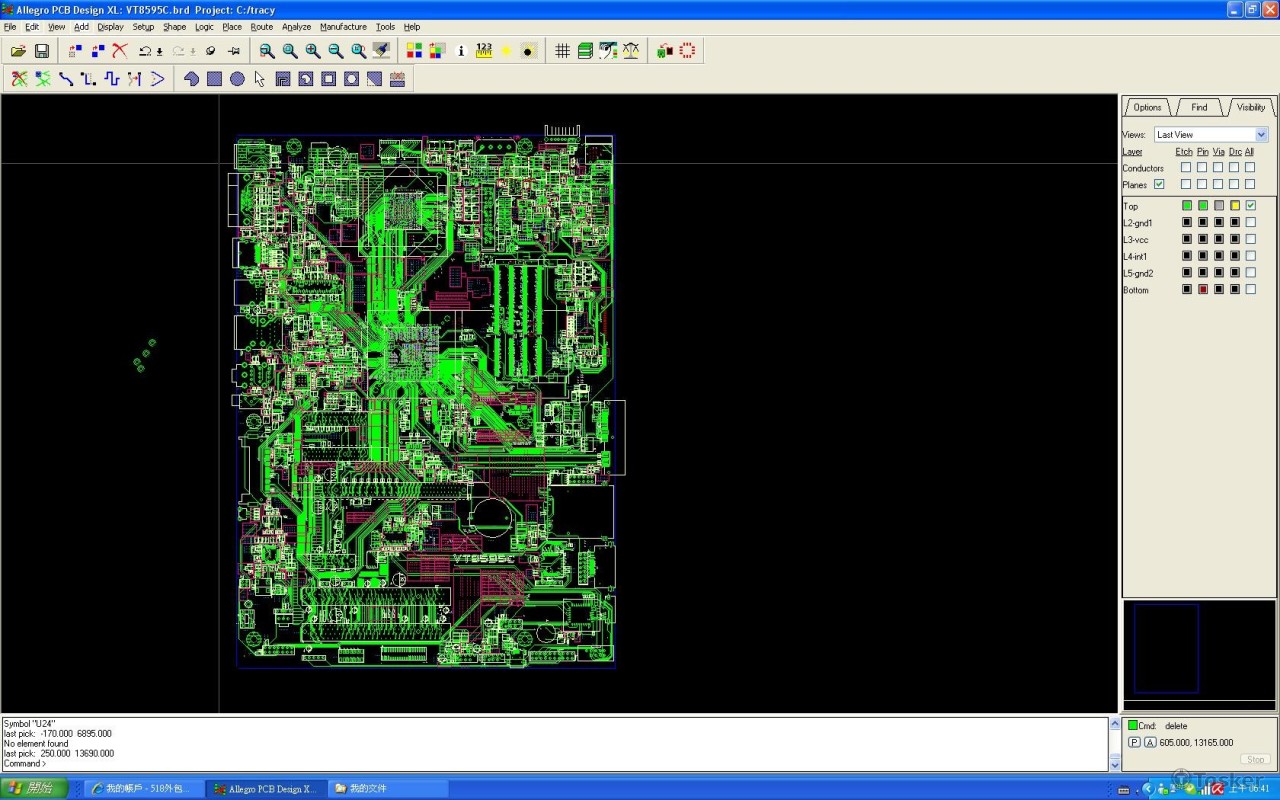The height and width of the screenshot is (800, 1280).
Task: Open the Views dropdown list
Action: tap(1261, 135)
